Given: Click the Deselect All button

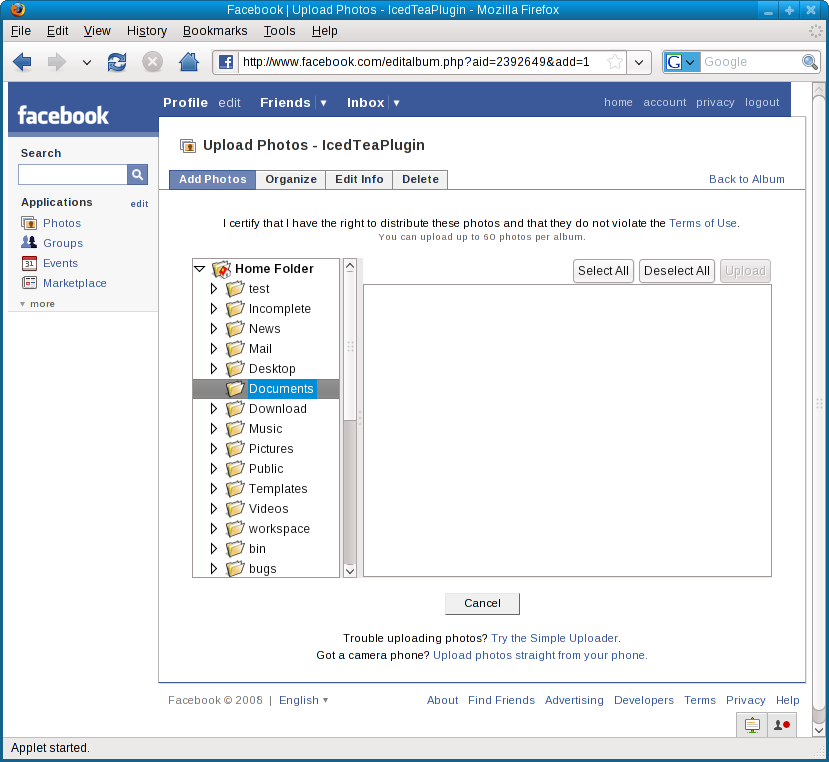Looking at the screenshot, I should point(677,271).
